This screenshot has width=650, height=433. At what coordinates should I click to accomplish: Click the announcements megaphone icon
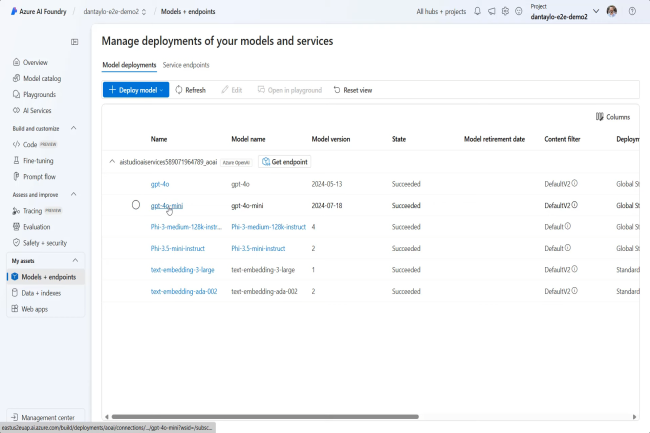coord(491,11)
